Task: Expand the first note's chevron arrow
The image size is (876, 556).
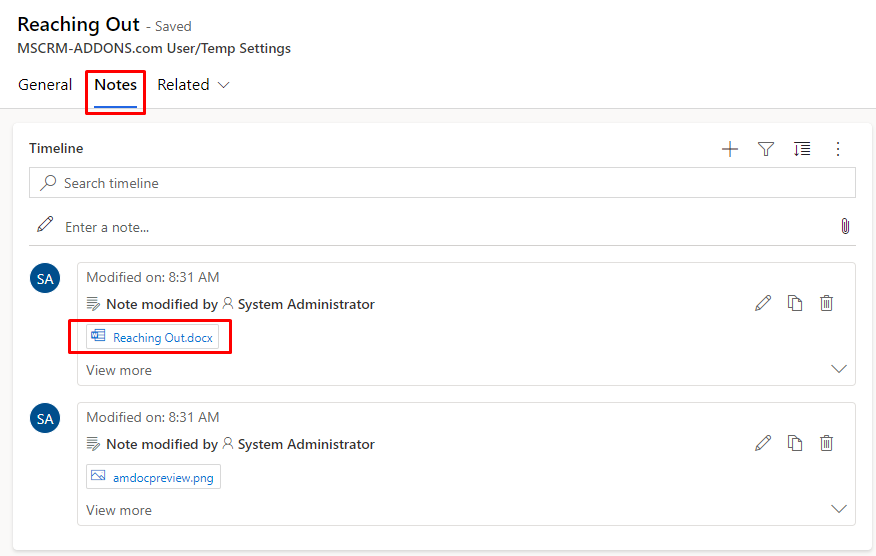Action: coord(839,369)
